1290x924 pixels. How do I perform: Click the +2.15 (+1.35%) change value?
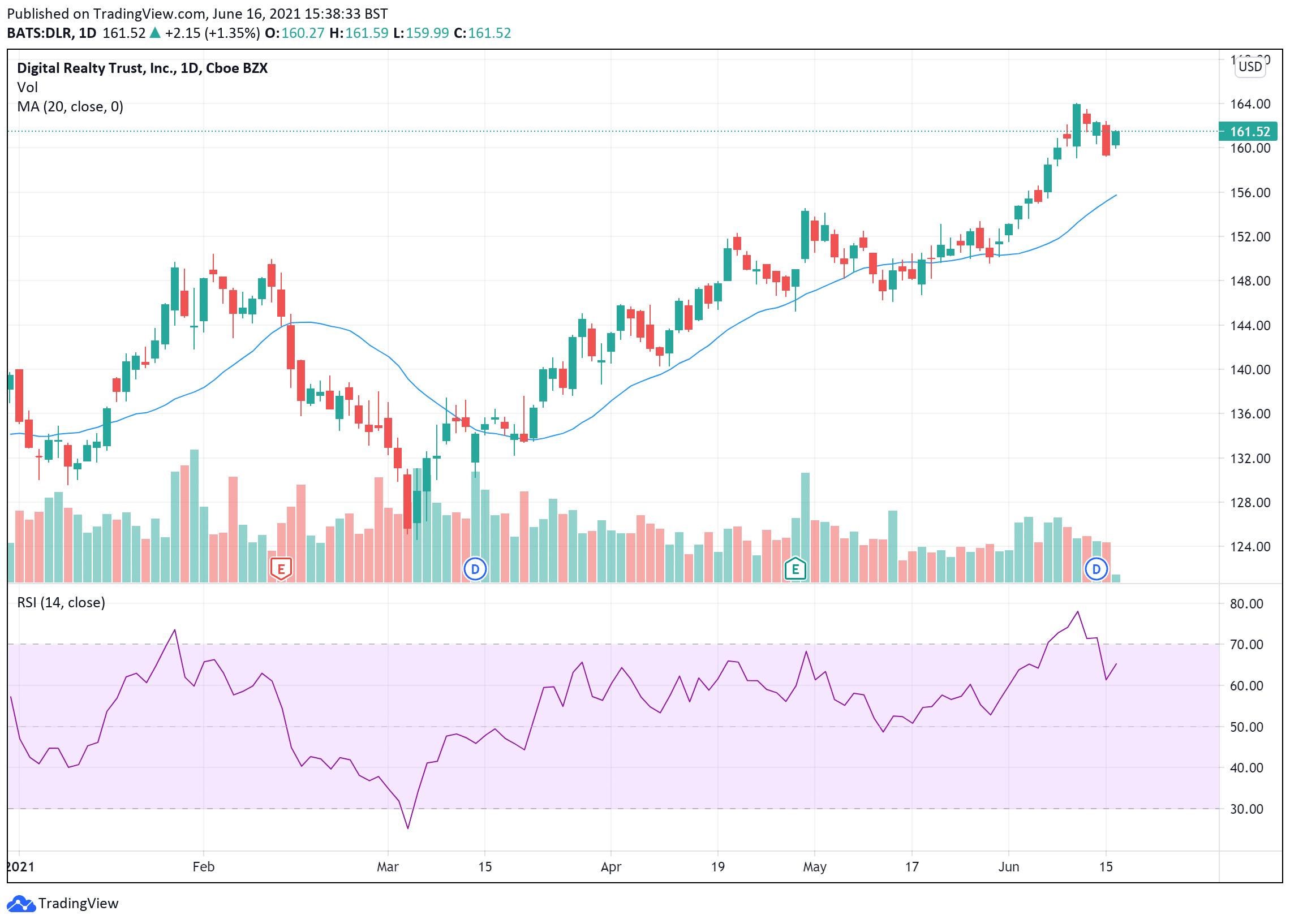[x=212, y=33]
